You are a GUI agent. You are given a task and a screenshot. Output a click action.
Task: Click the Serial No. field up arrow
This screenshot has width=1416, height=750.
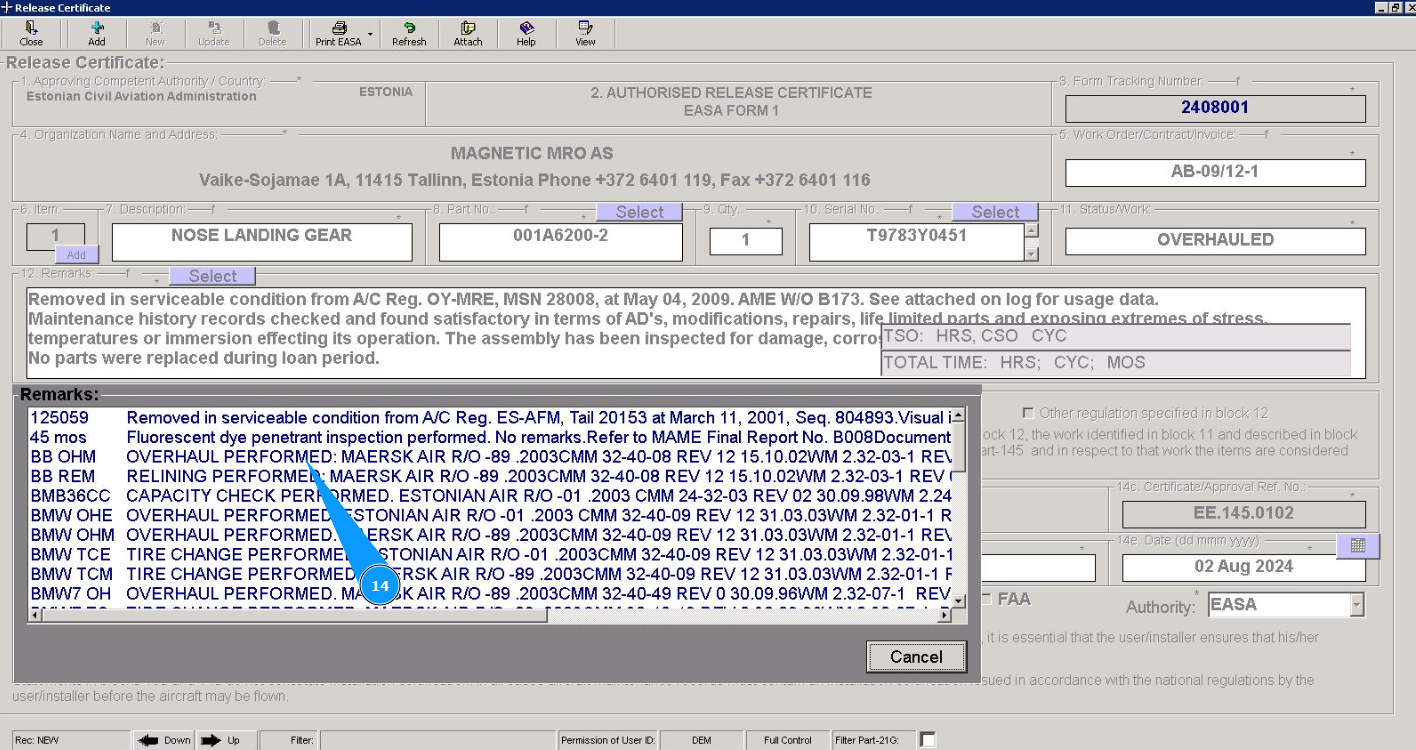(x=1033, y=231)
